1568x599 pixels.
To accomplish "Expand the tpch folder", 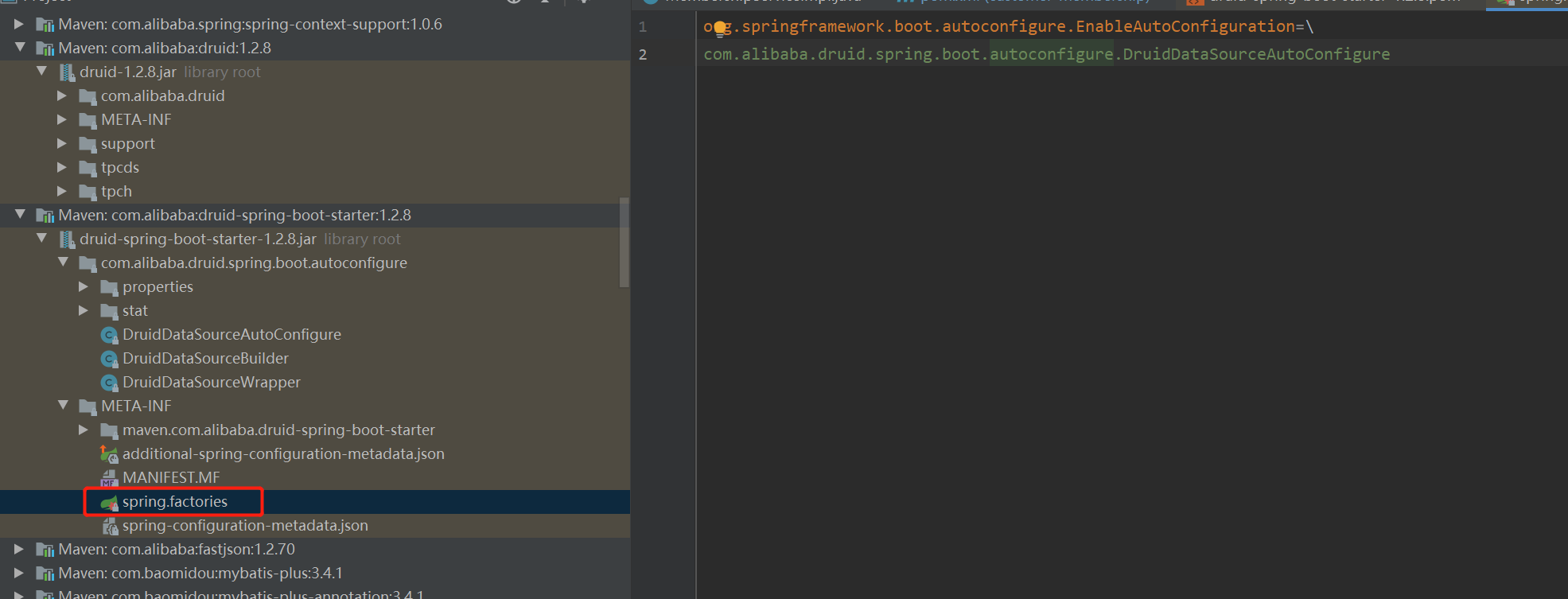I will coord(61,192).
